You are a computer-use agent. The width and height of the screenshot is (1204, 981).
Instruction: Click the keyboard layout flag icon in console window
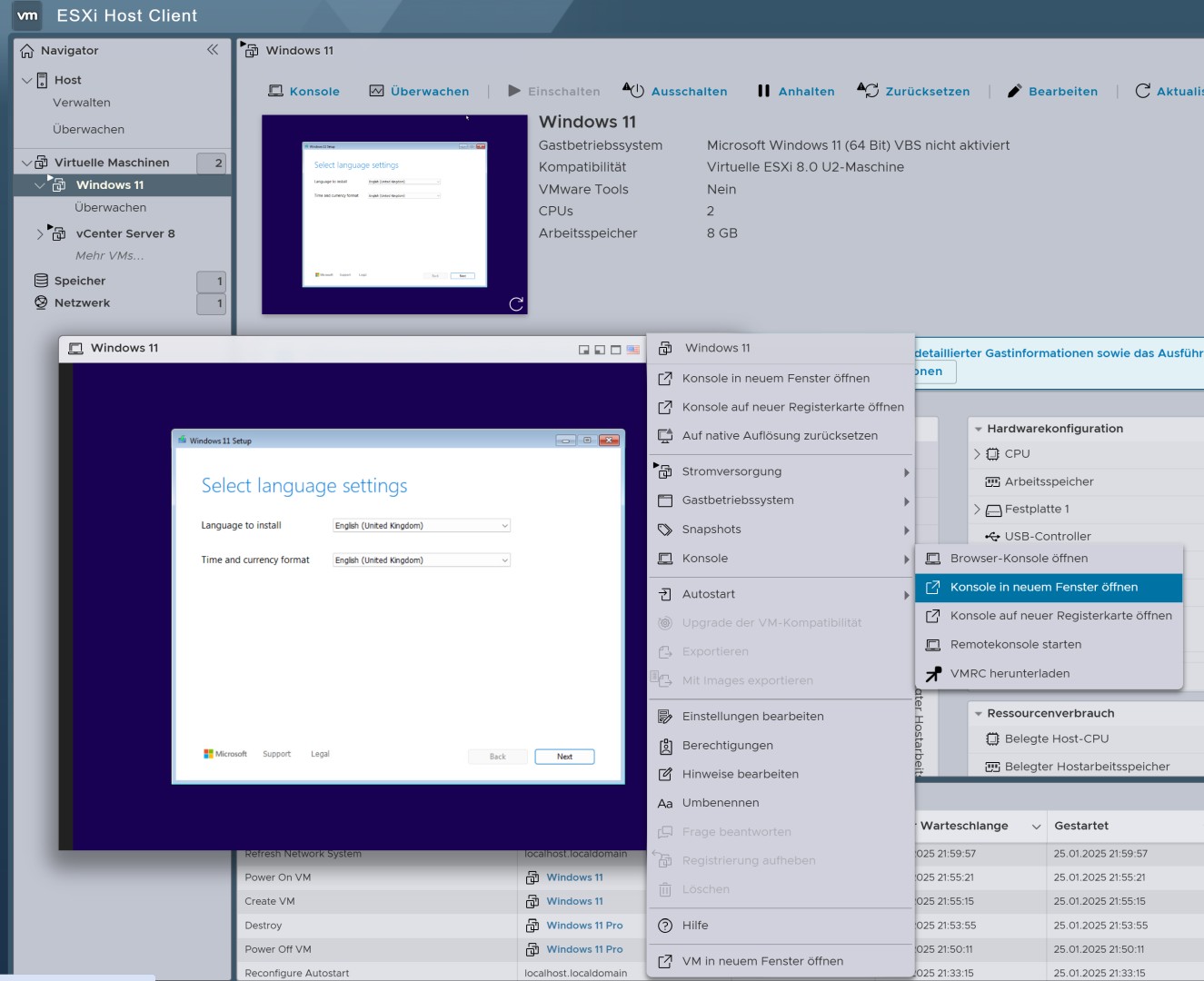[632, 350]
